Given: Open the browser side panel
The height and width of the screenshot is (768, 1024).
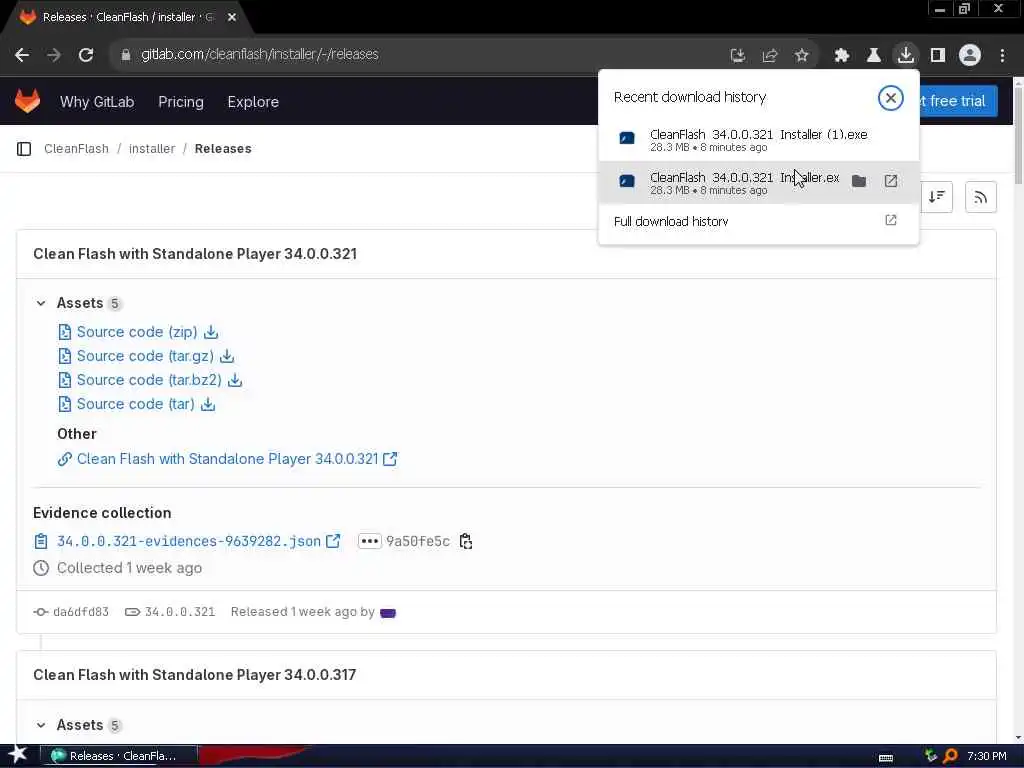Looking at the screenshot, I should tap(938, 55).
